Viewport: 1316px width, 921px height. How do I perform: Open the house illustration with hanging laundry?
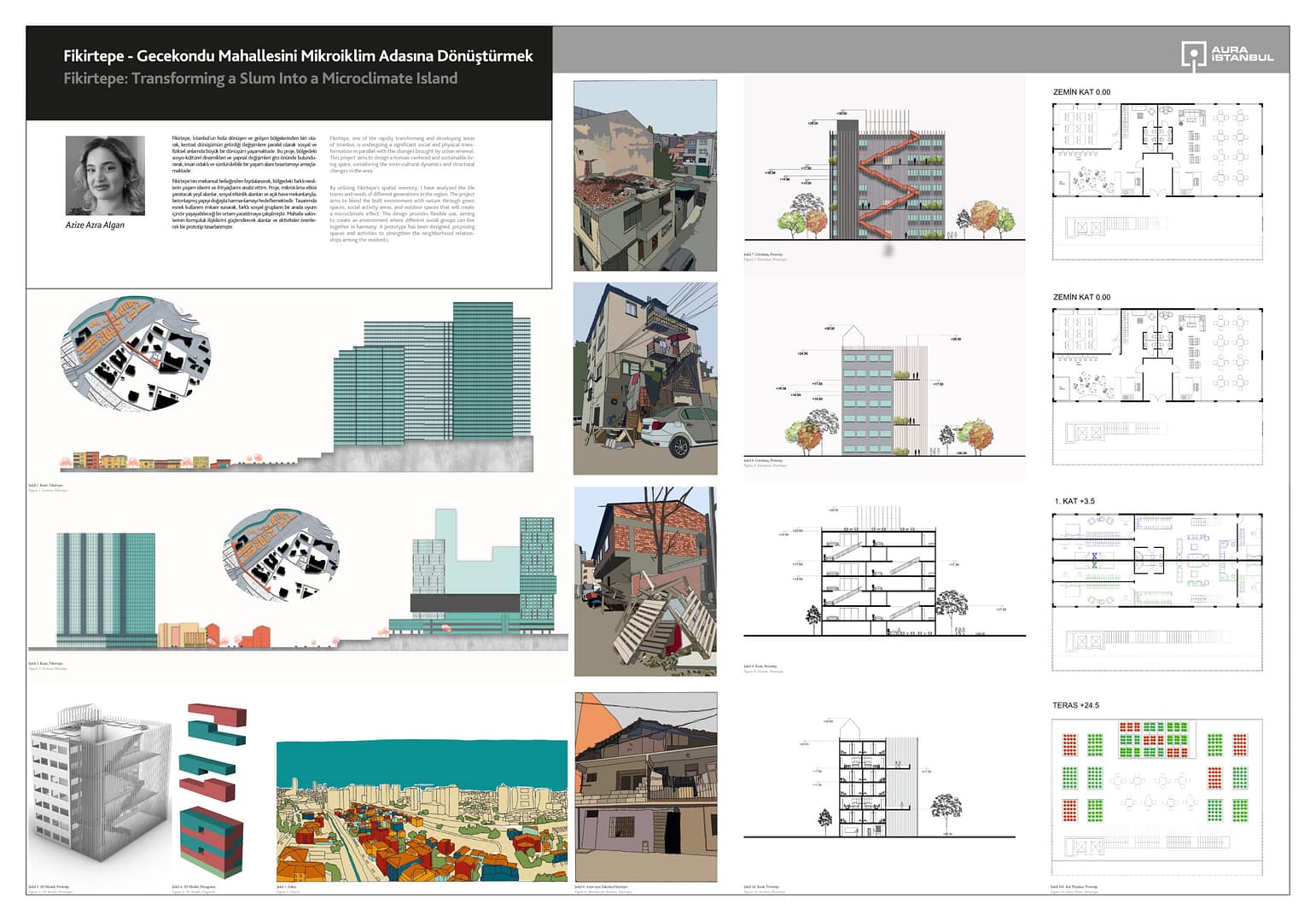tap(645, 786)
